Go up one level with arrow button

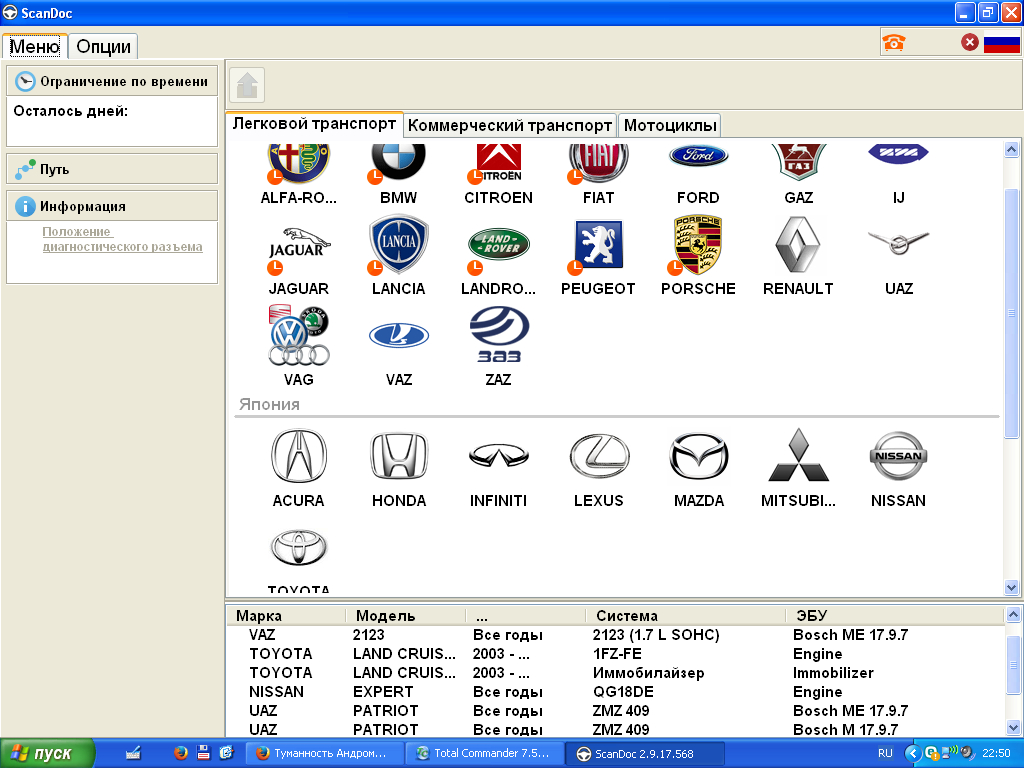click(x=247, y=85)
